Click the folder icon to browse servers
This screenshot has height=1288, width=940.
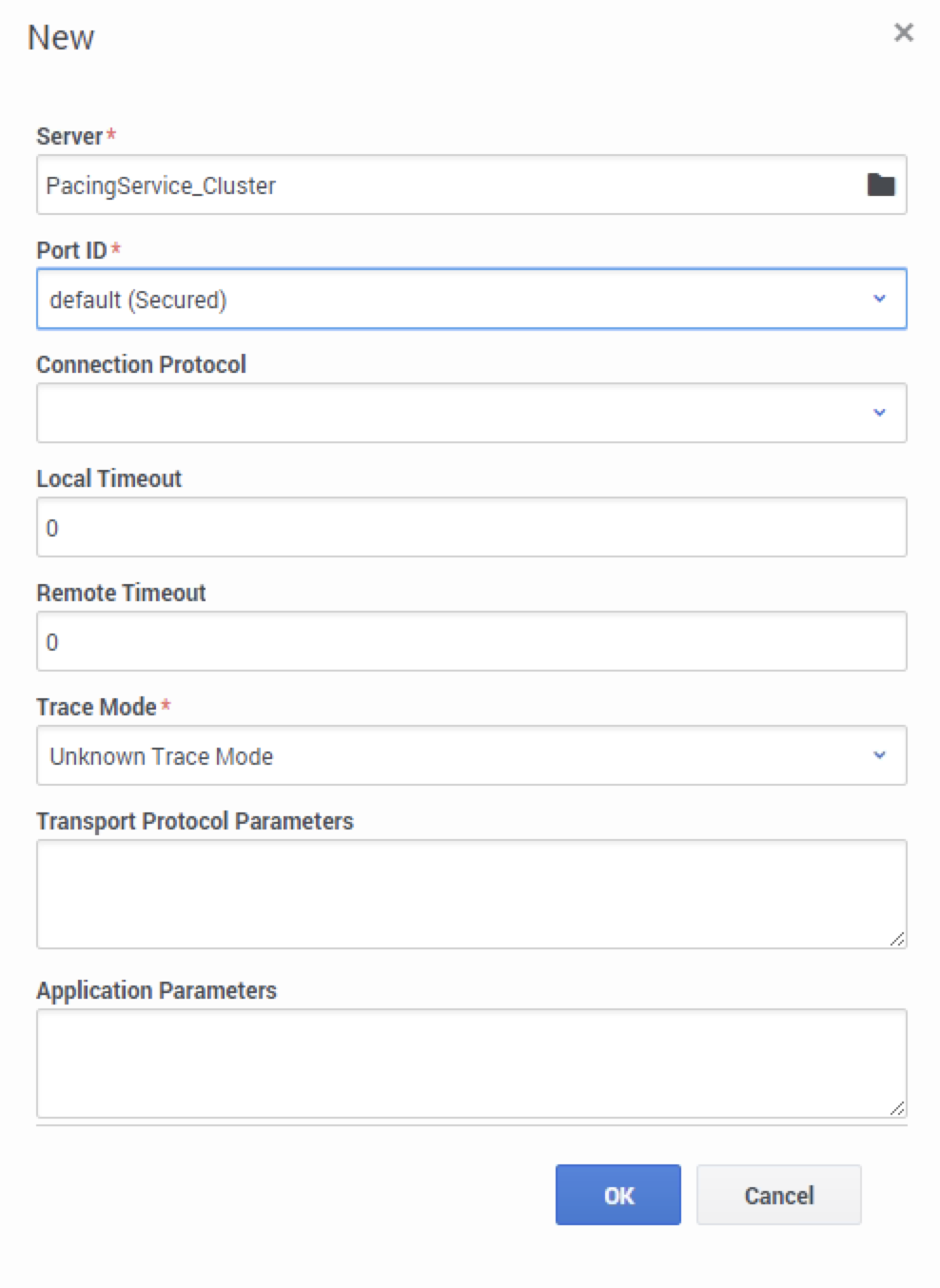pos(880,185)
